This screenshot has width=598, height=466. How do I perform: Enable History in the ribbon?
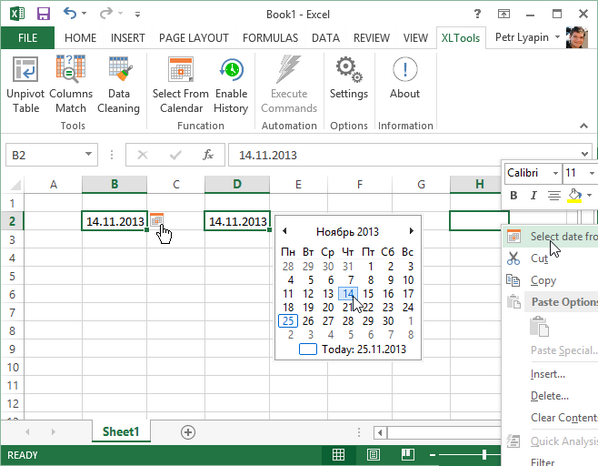(231, 85)
